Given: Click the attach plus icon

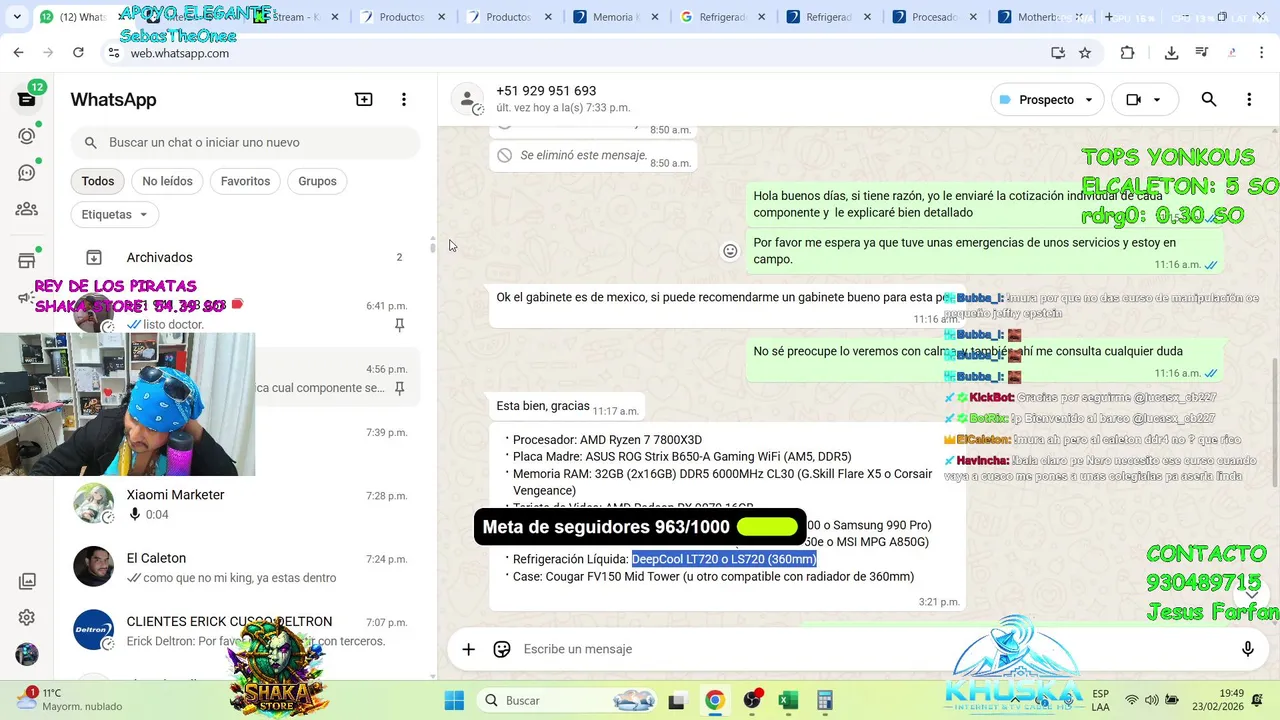Looking at the screenshot, I should (468, 649).
